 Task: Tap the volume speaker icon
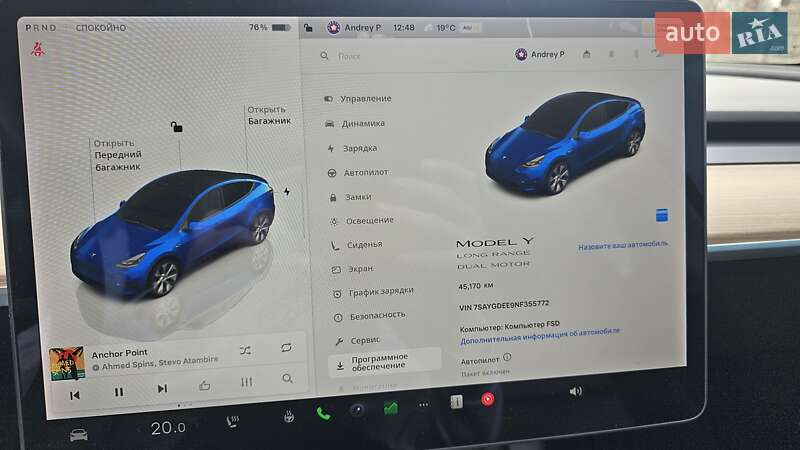coord(575,391)
